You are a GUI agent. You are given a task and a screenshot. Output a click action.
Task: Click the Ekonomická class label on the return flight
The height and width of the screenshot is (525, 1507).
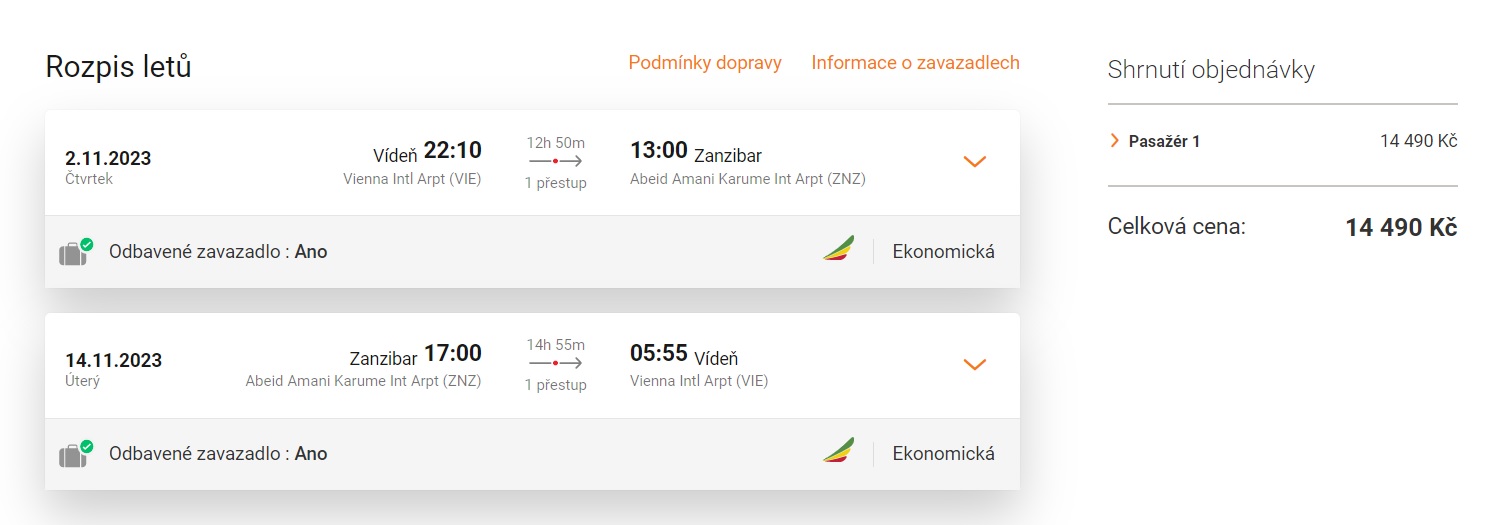tap(943, 454)
